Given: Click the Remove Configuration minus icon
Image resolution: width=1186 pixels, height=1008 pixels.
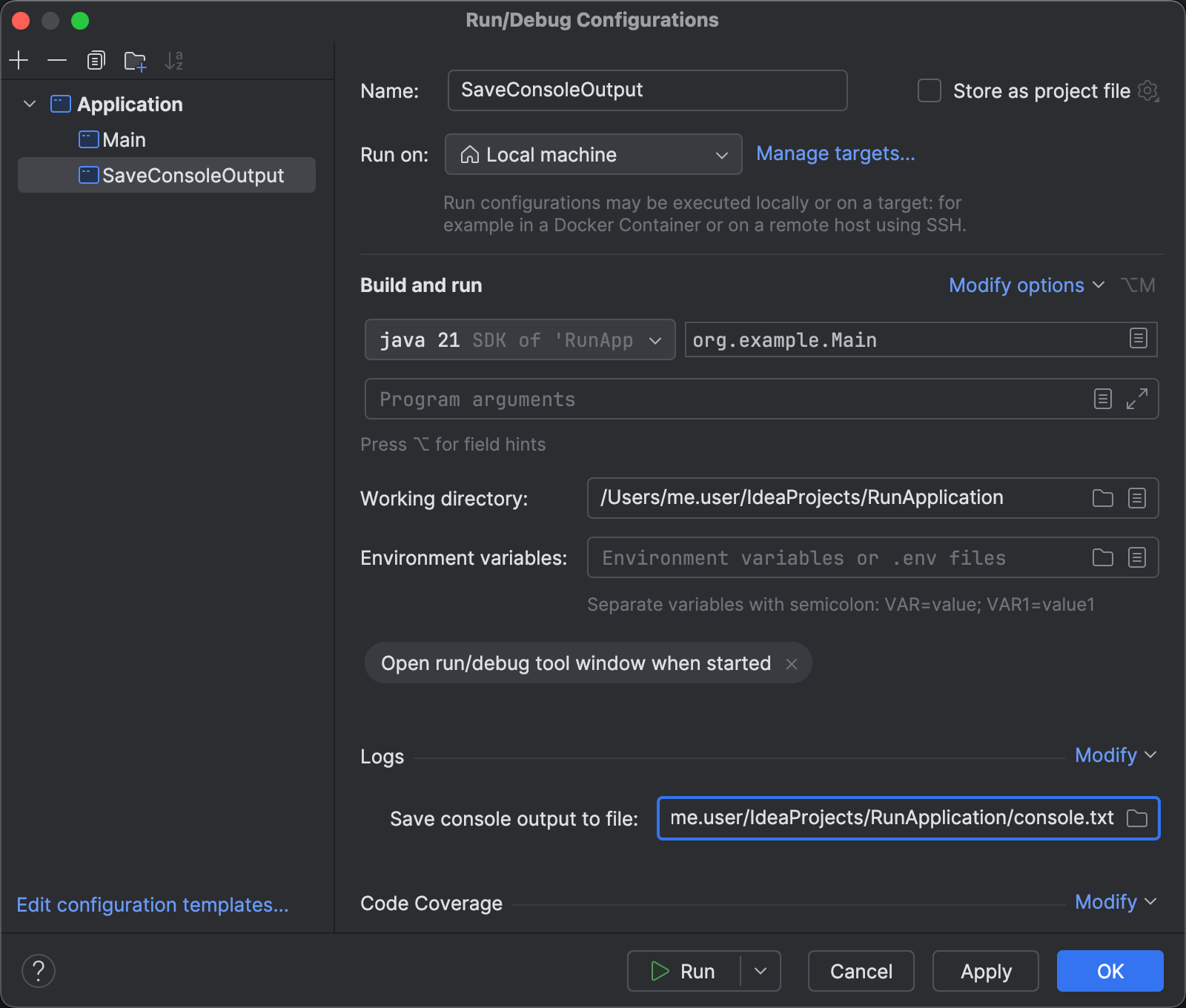Looking at the screenshot, I should (x=57, y=60).
